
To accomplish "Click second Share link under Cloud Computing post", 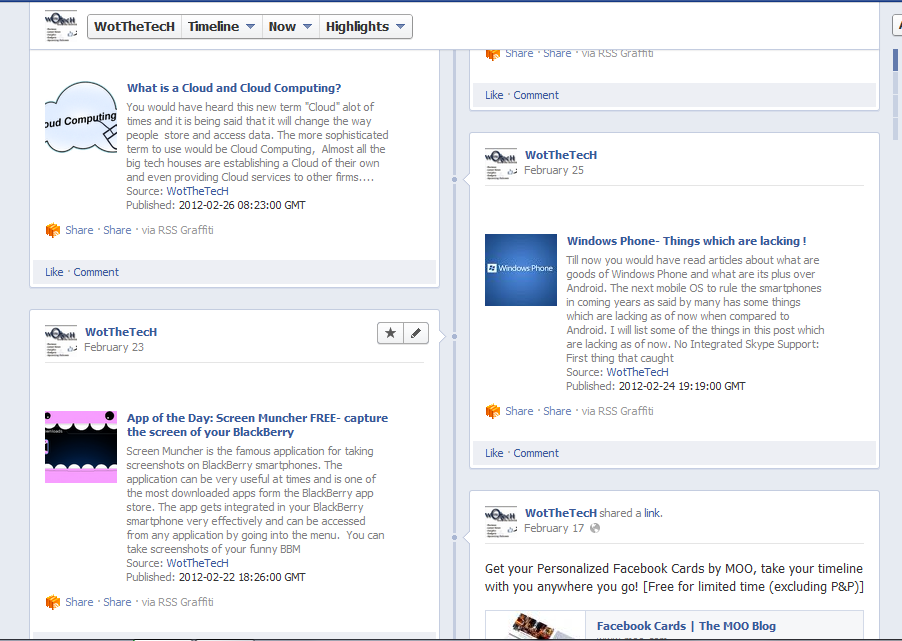I will pyautogui.click(x=117, y=230).
